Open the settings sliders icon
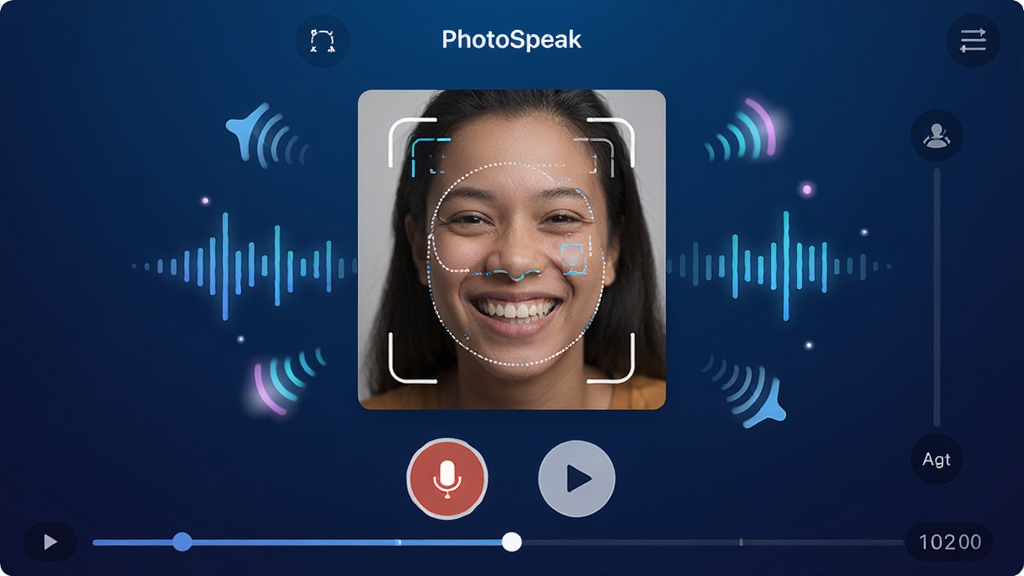Image resolution: width=1024 pixels, height=576 pixels. click(x=973, y=40)
